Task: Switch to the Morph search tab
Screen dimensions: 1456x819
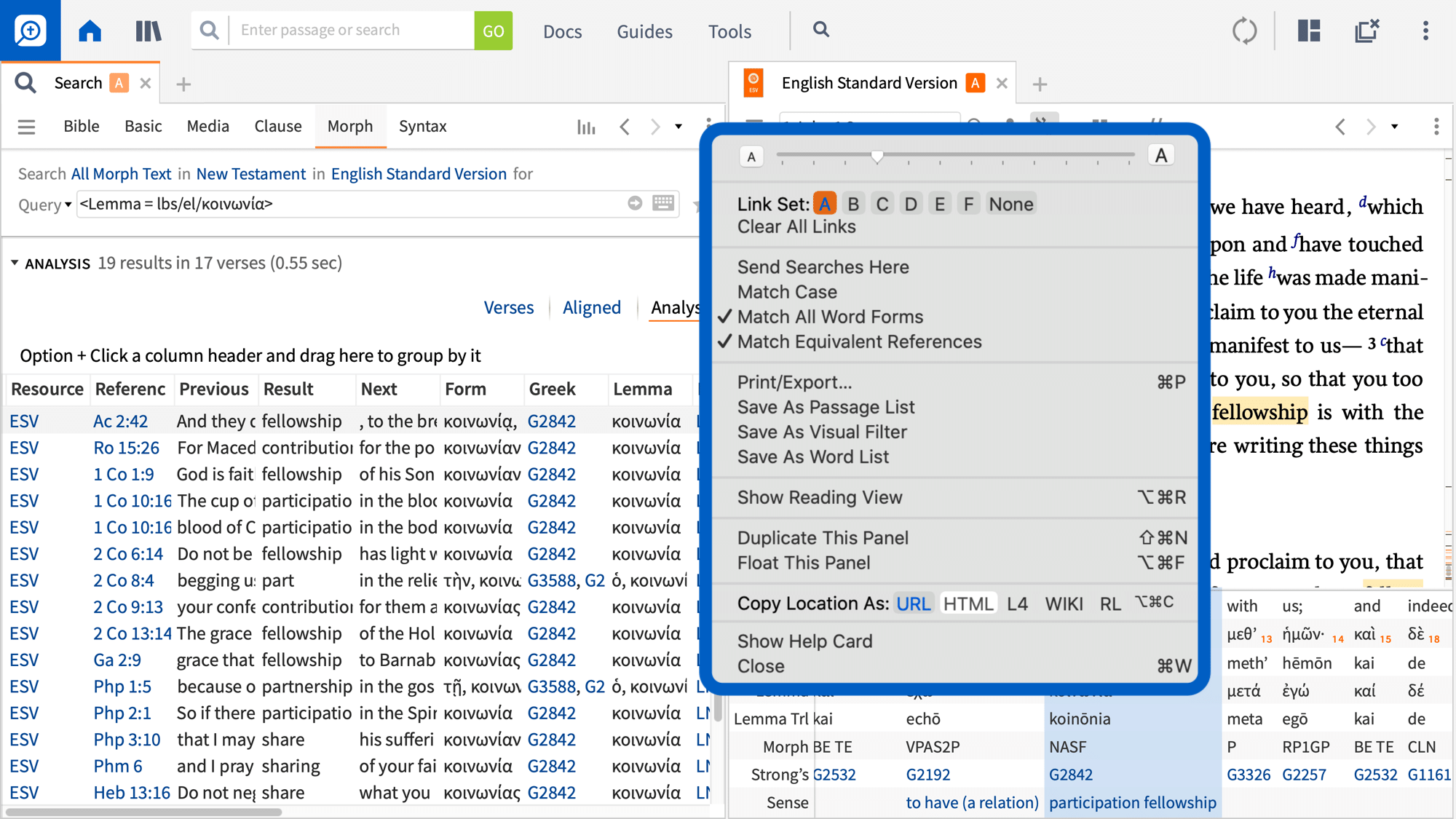Action: coord(350,127)
